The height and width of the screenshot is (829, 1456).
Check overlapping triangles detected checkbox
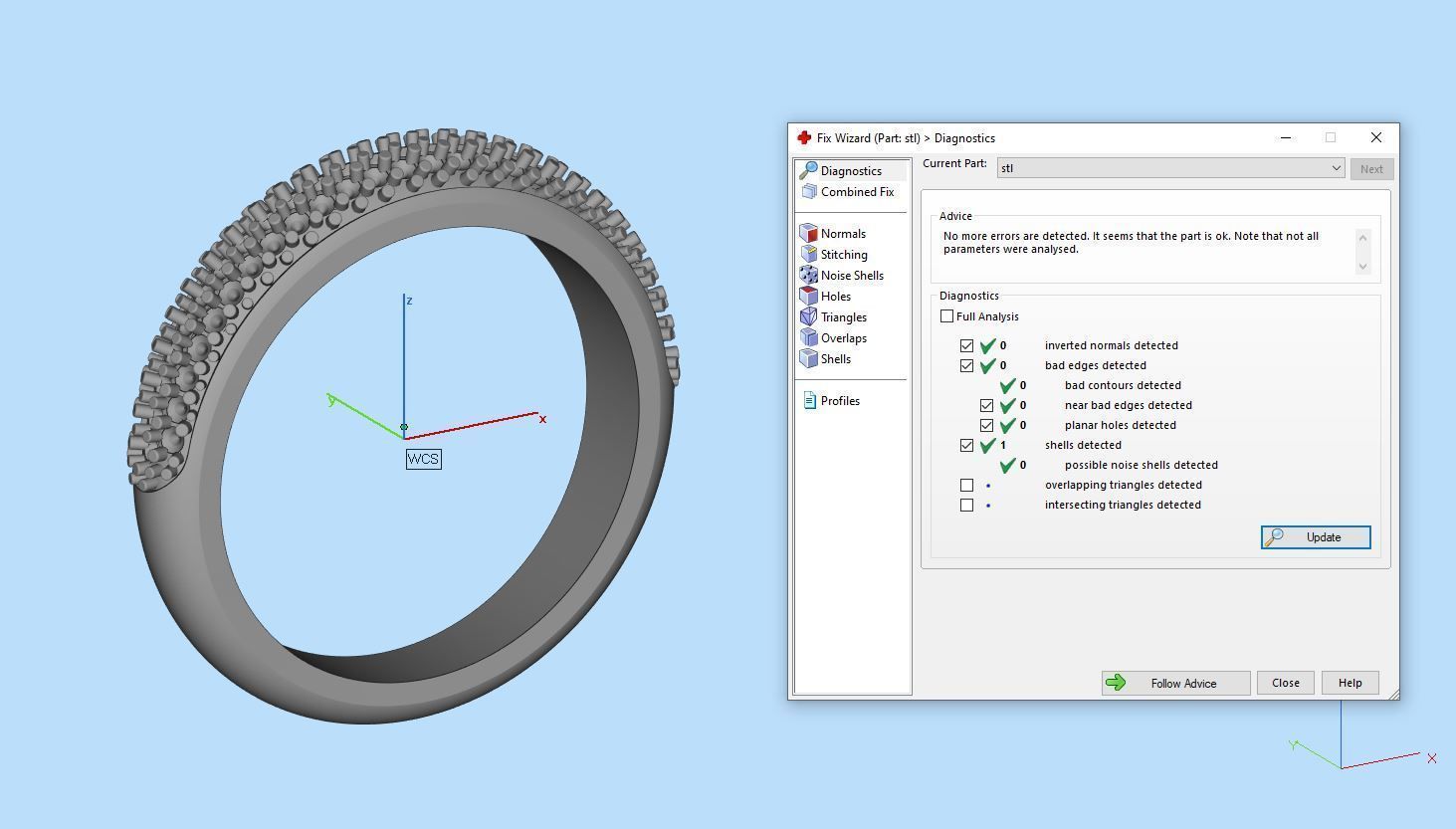pyautogui.click(x=966, y=486)
